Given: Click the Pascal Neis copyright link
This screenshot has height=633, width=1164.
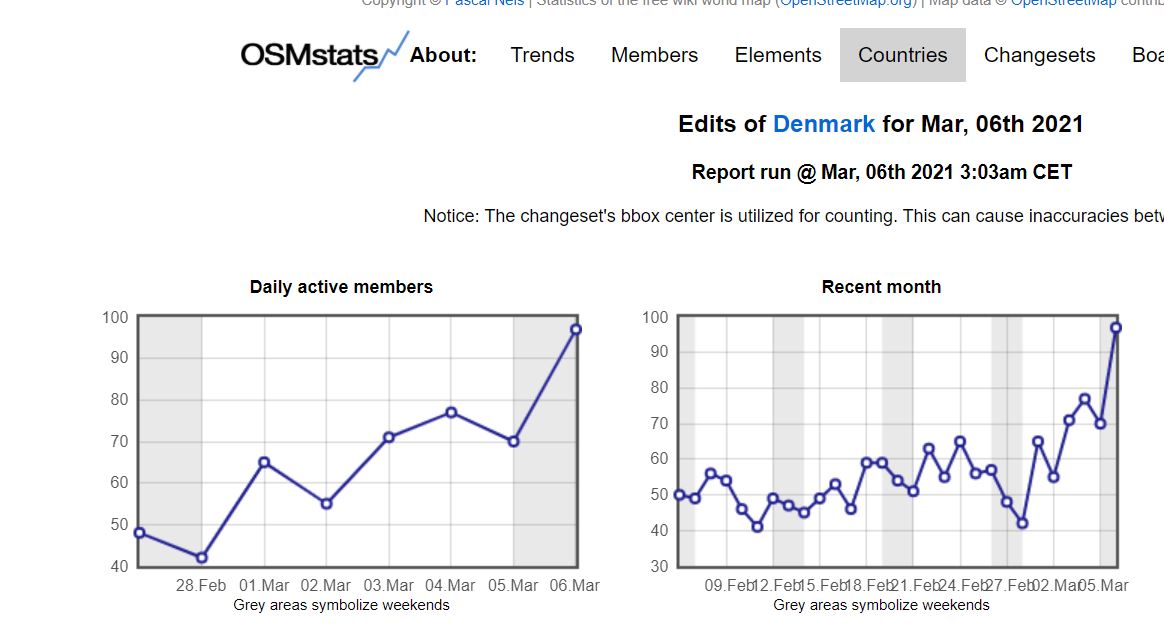Looking at the screenshot, I should (485, 3).
